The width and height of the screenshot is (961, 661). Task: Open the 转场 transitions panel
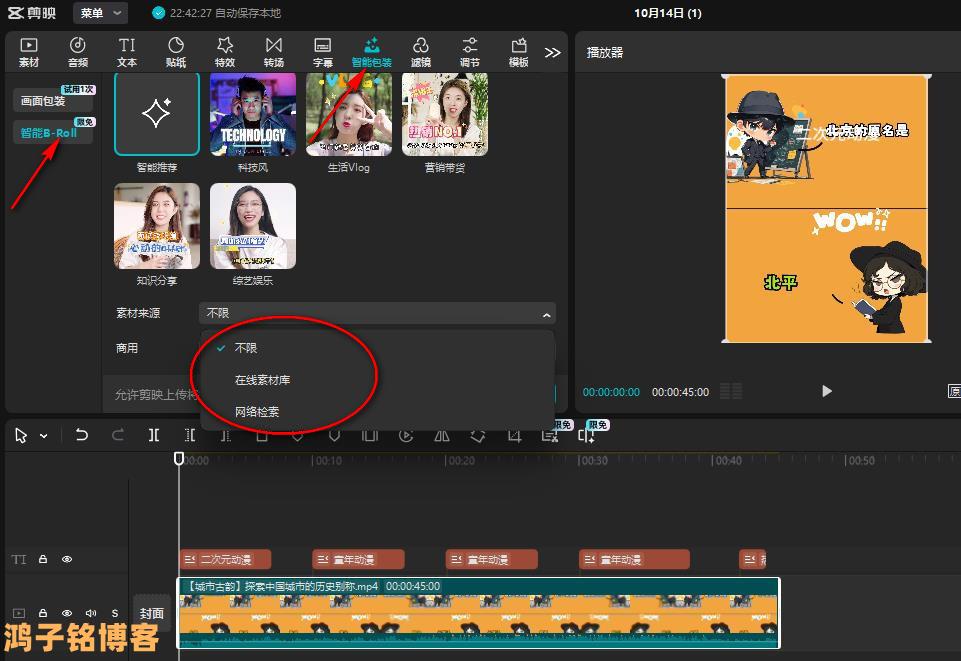[x=273, y=52]
